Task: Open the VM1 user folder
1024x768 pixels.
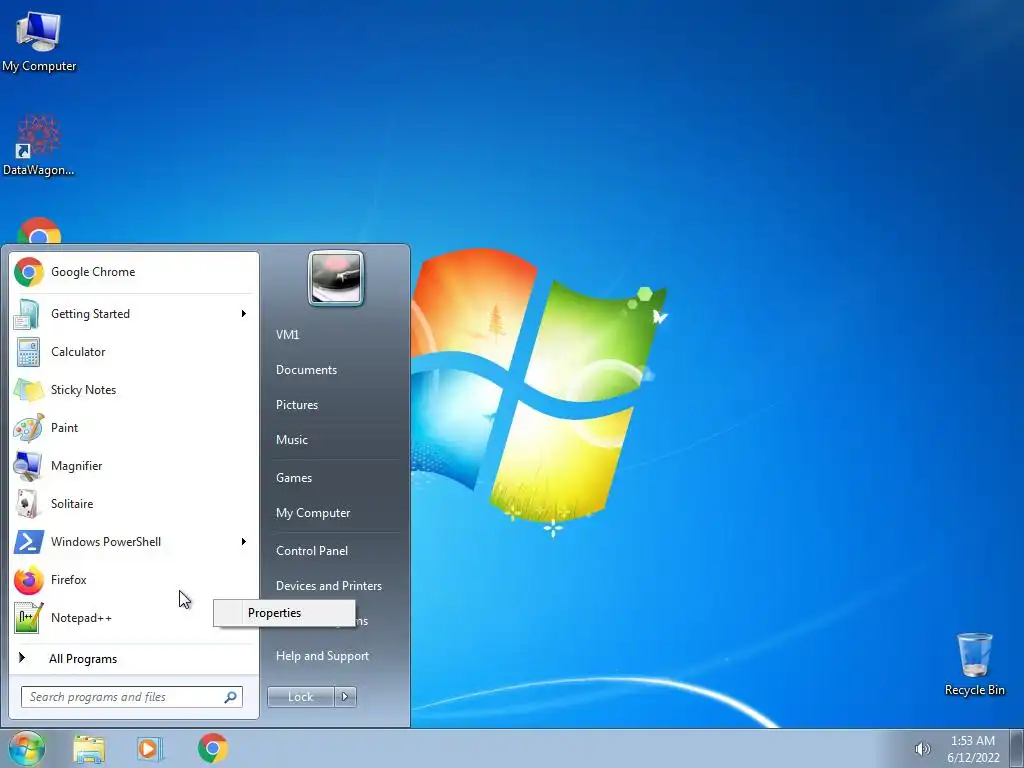Action: 287,335
